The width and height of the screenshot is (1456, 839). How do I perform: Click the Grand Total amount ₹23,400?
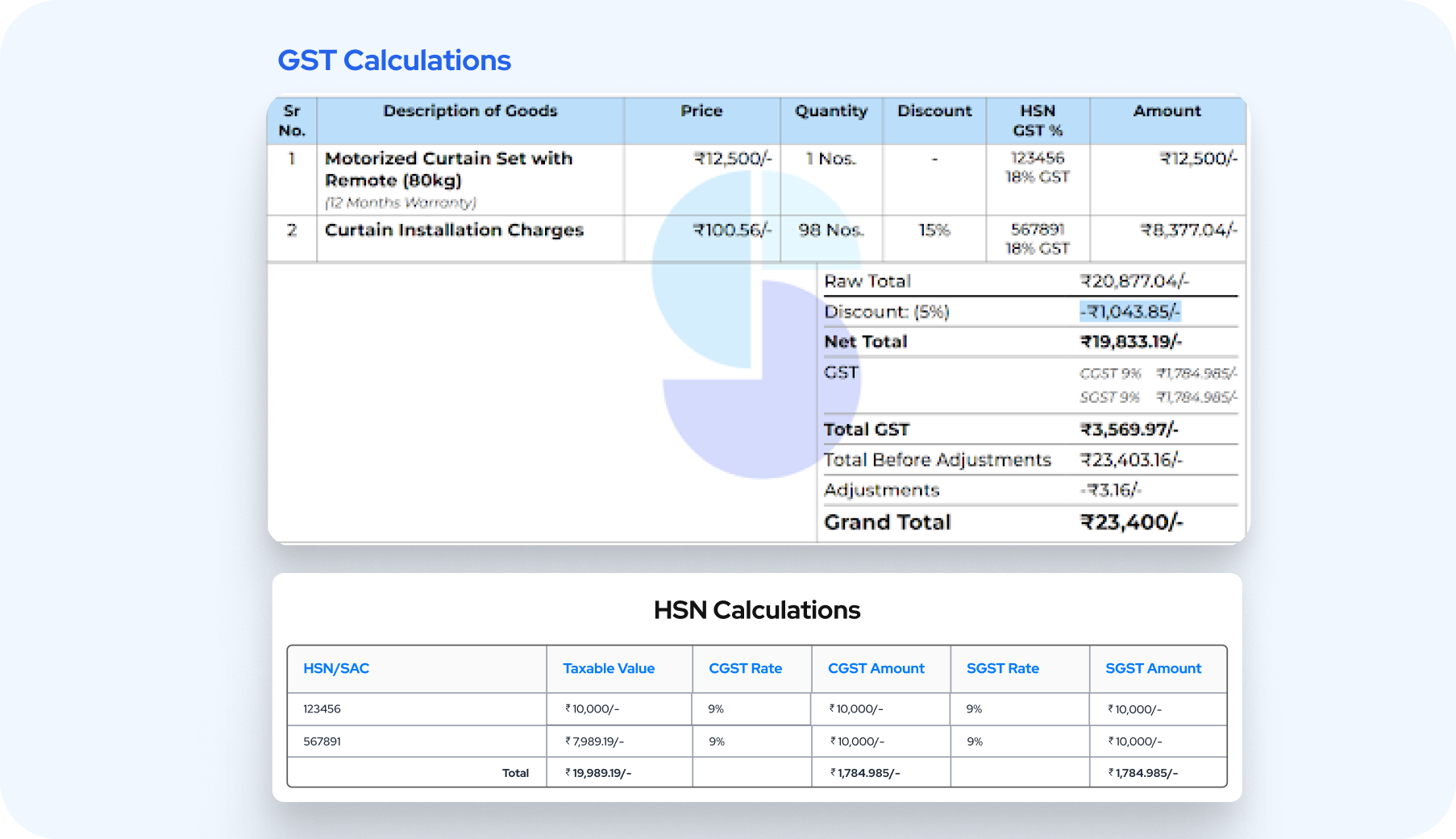point(1131,522)
